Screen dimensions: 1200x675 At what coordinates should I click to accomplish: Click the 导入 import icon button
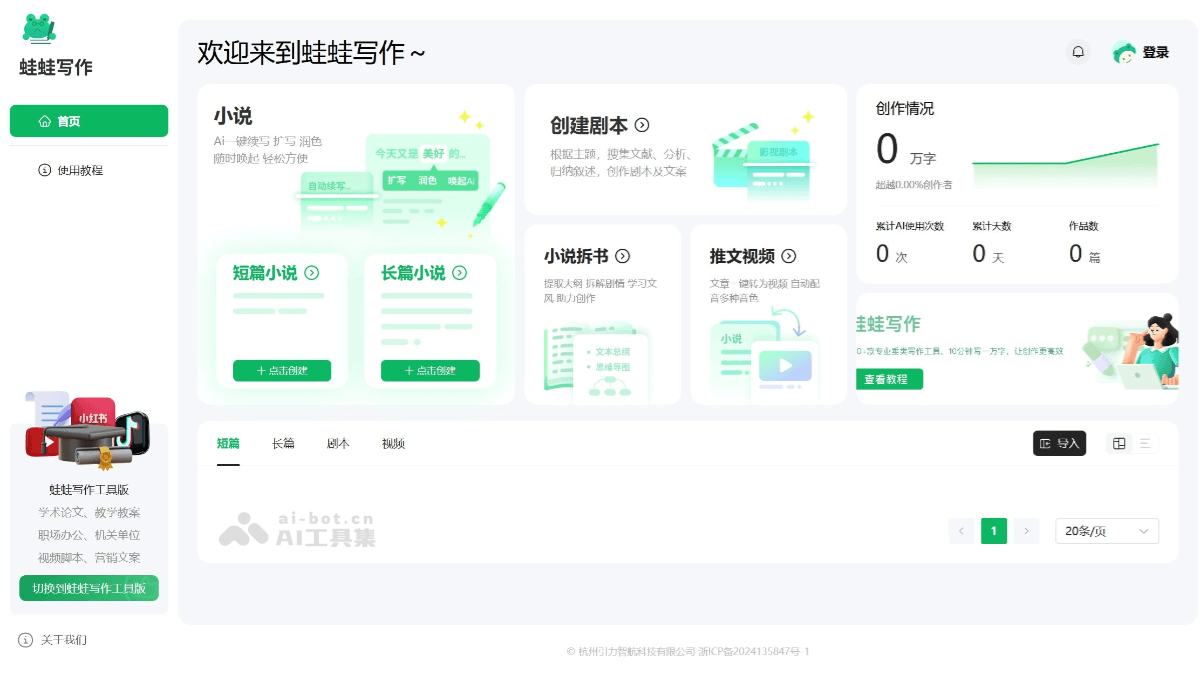pyautogui.click(x=1059, y=442)
